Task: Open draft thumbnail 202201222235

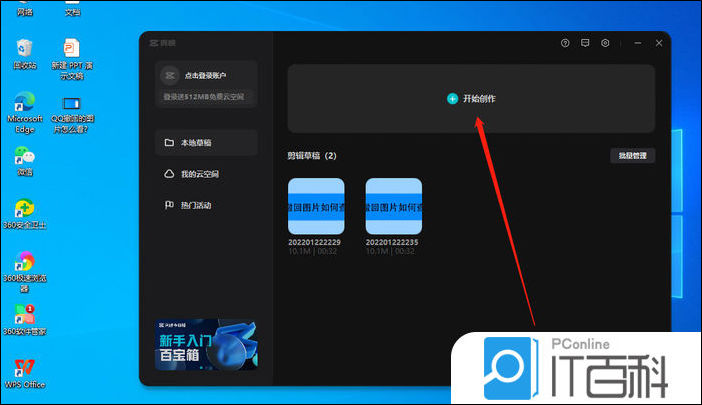Action: pyautogui.click(x=394, y=206)
